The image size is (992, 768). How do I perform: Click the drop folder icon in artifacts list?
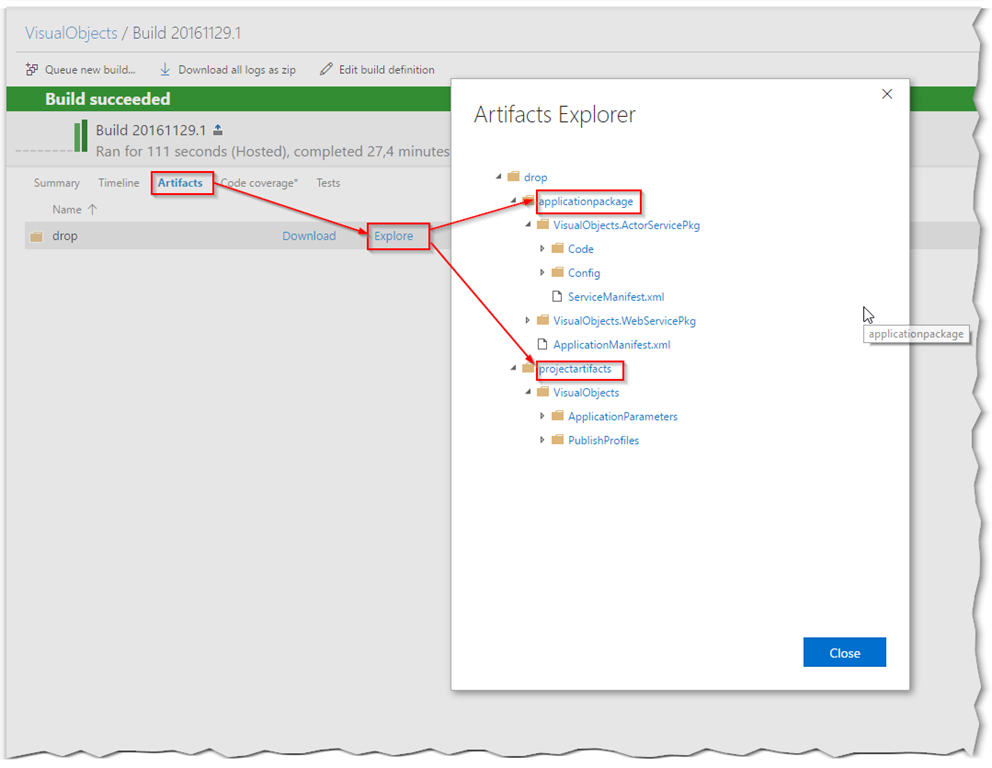37,237
